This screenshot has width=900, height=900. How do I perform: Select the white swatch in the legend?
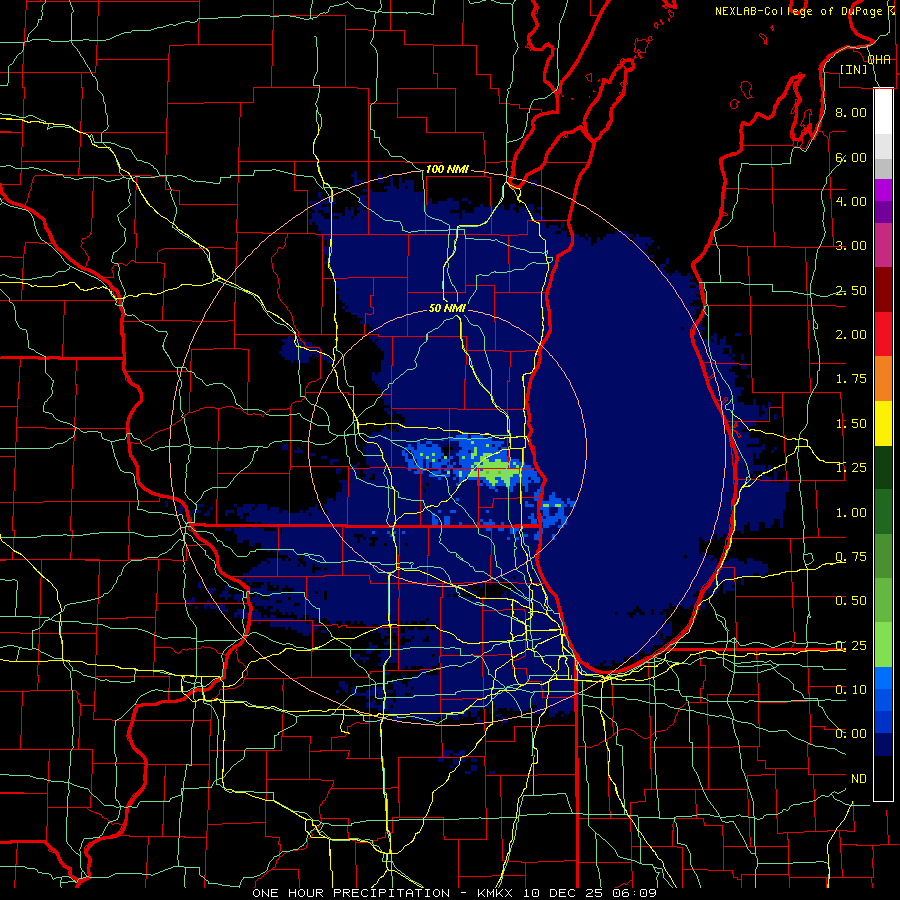(x=883, y=111)
